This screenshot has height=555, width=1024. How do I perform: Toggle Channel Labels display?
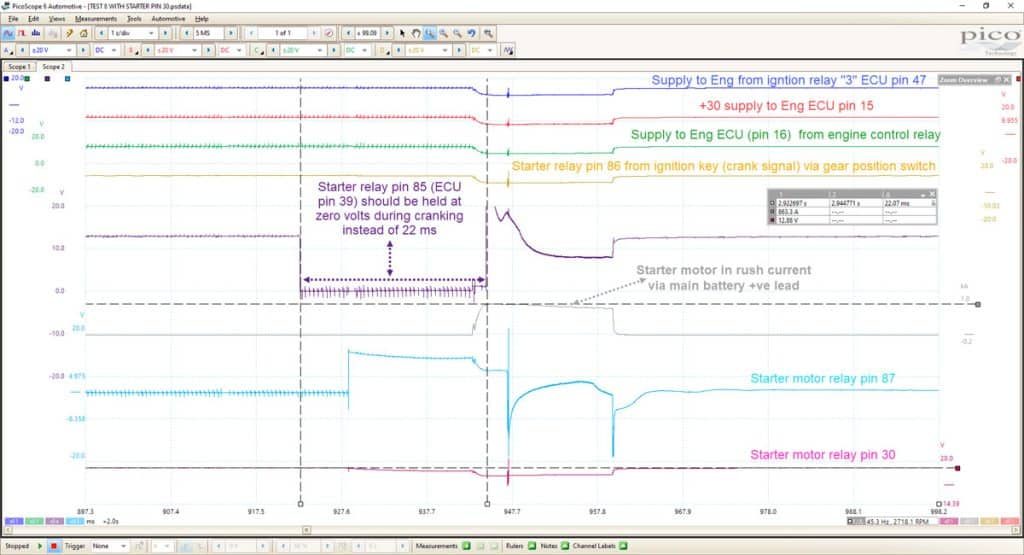tap(623, 546)
